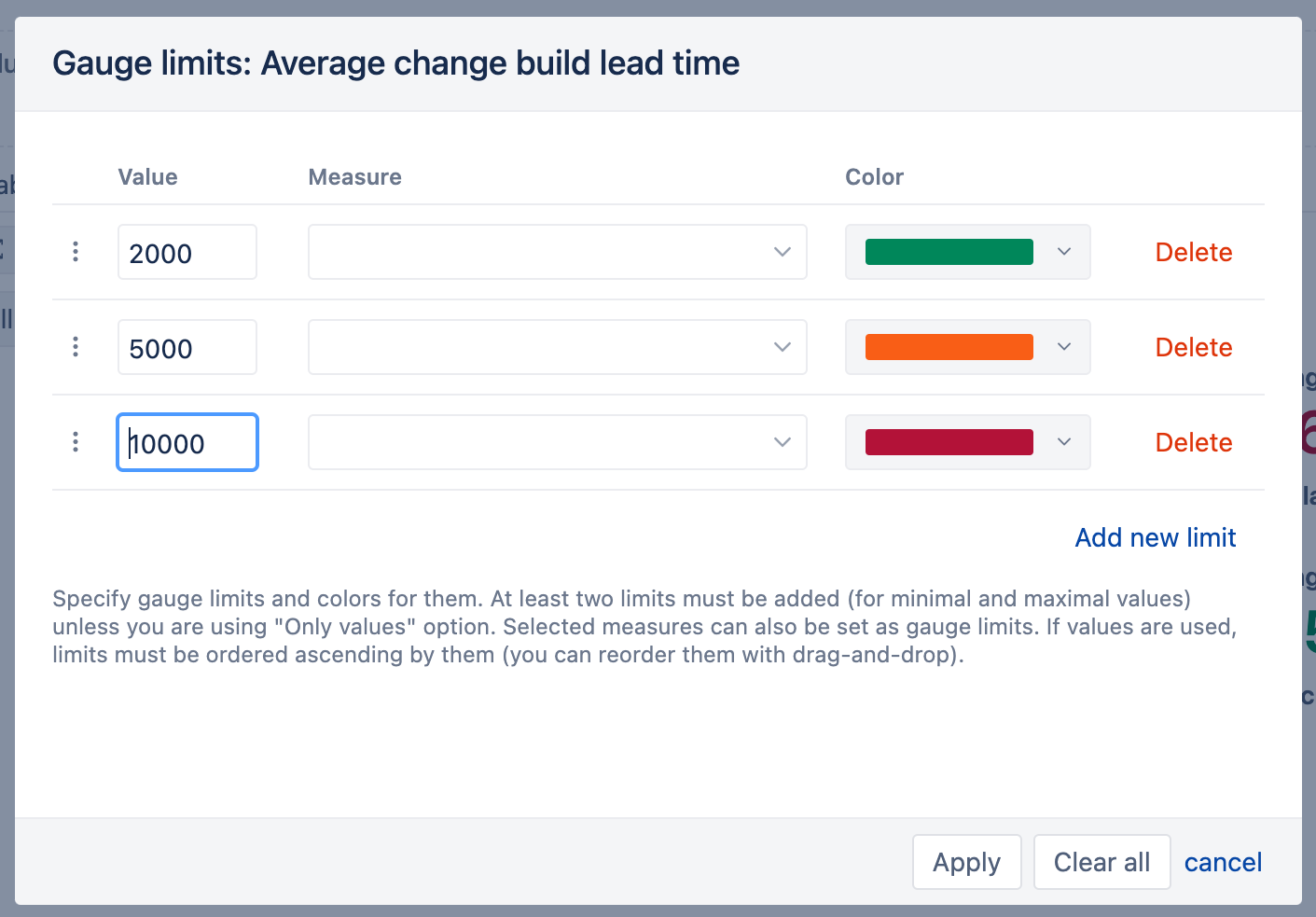Viewport: 1316px width, 917px height.
Task: Click the cancel link
Action: coord(1223,862)
